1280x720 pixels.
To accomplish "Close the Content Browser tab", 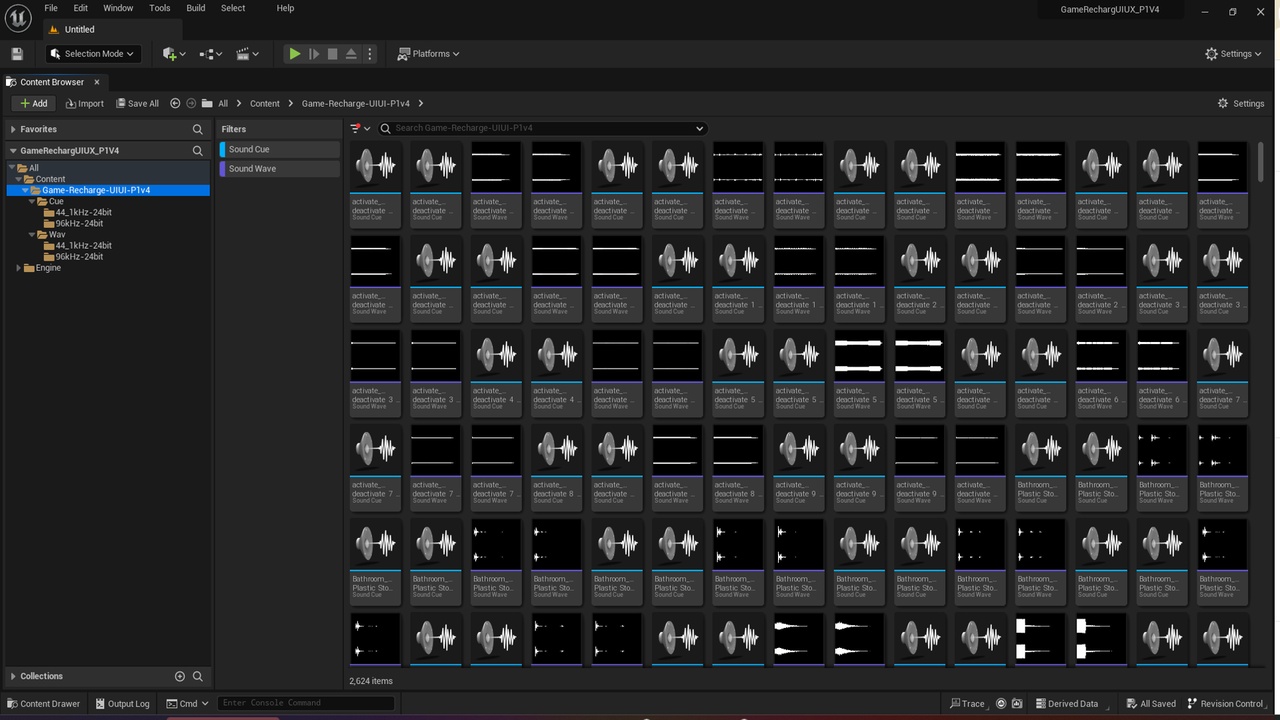I will (97, 82).
